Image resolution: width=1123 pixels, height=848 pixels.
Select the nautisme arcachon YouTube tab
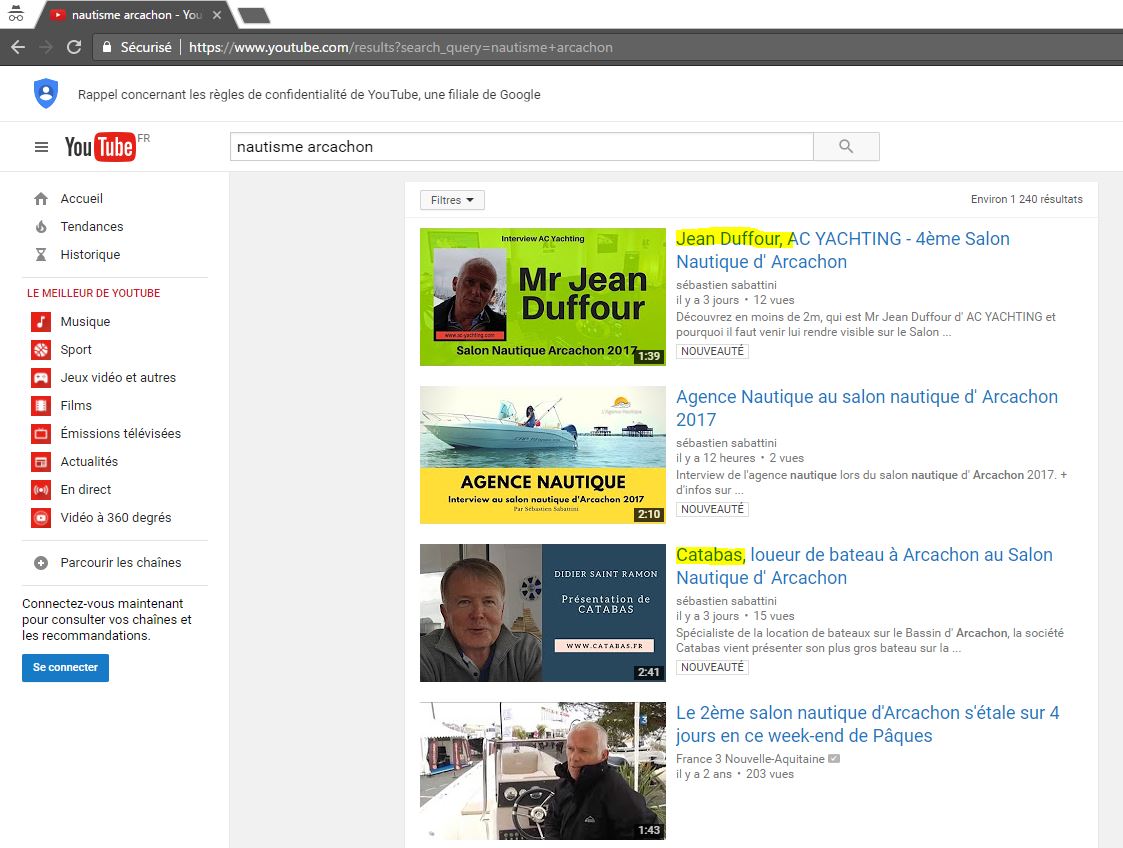[136, 14]
